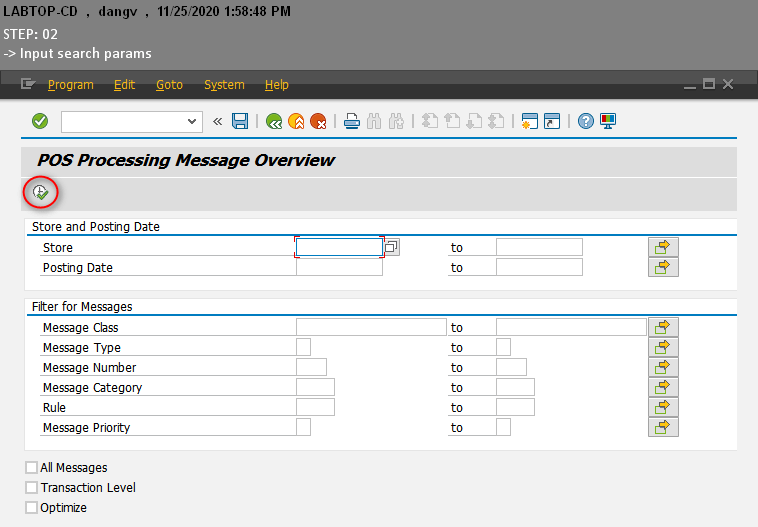Click the Print icon in toolbar
758x527 pixels.
[x=352, y=121]
